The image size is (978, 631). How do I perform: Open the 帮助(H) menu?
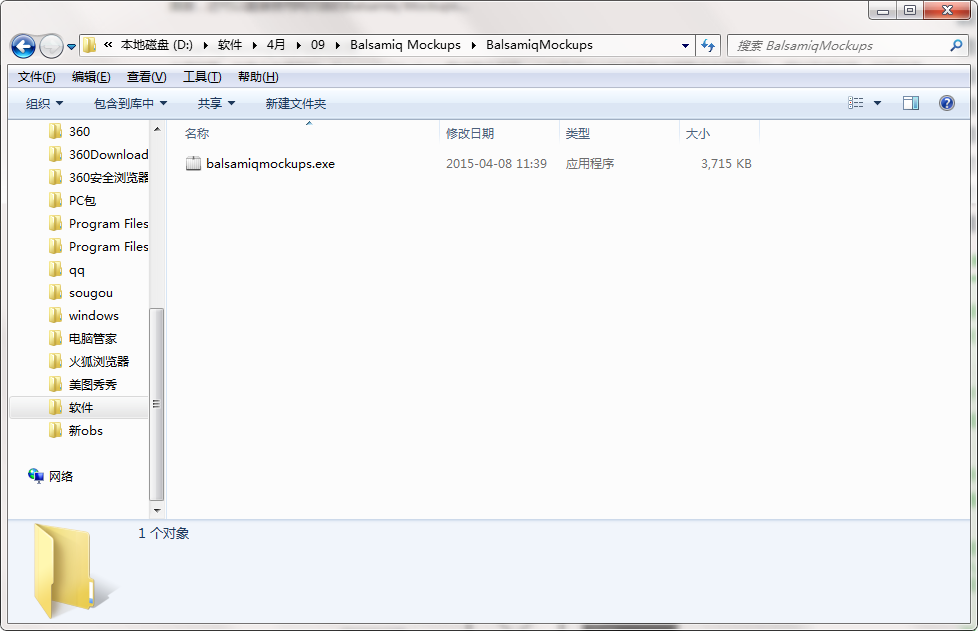tap(258, 77)
